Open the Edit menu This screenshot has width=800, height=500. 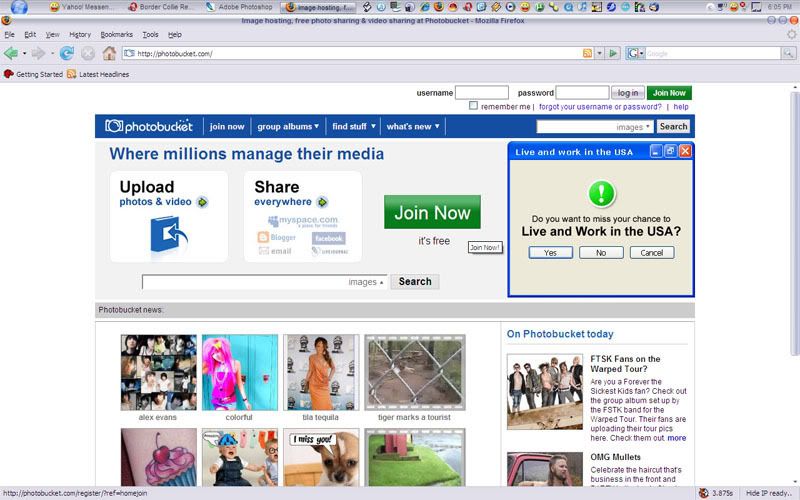30,35
